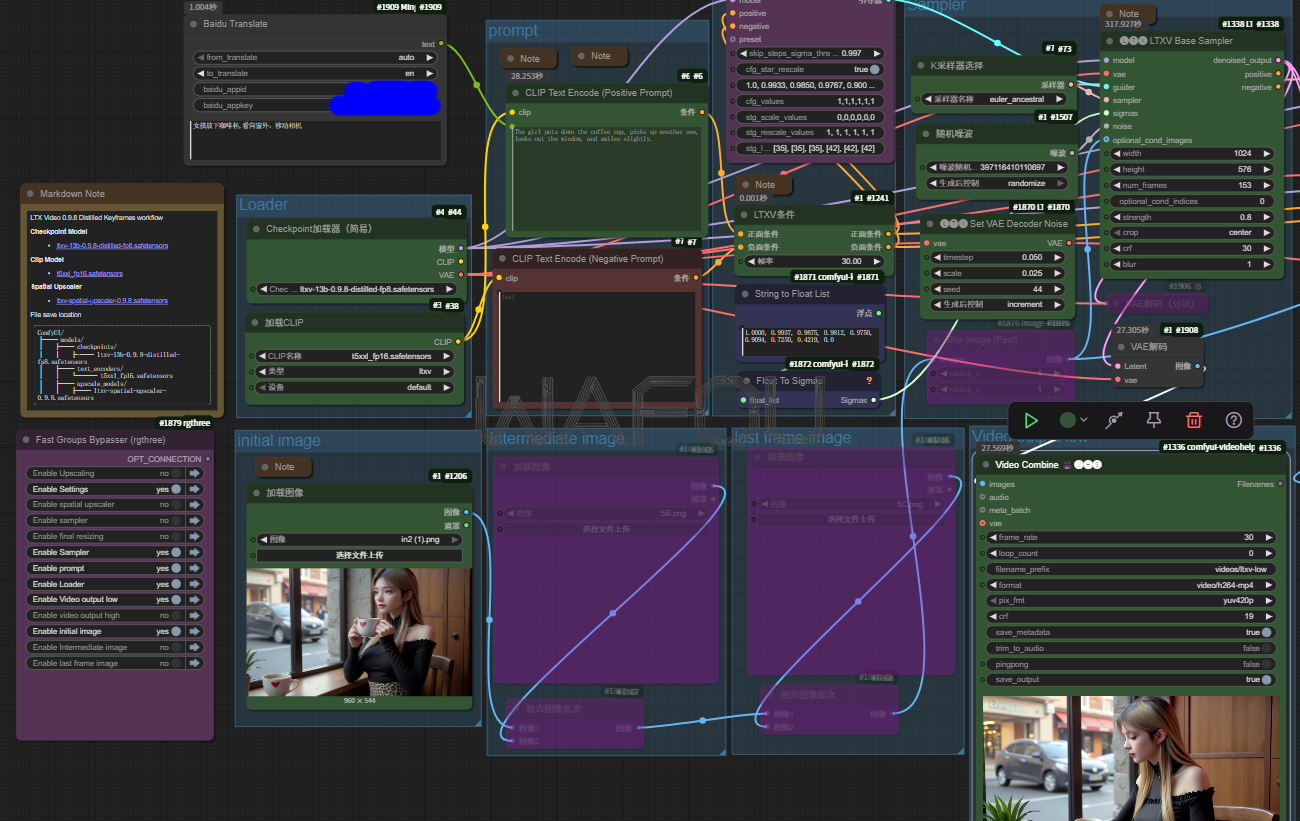Click the arrow icon next to Enable Loader
This screenshot has height=821, width=1300.
click(195, 584)
